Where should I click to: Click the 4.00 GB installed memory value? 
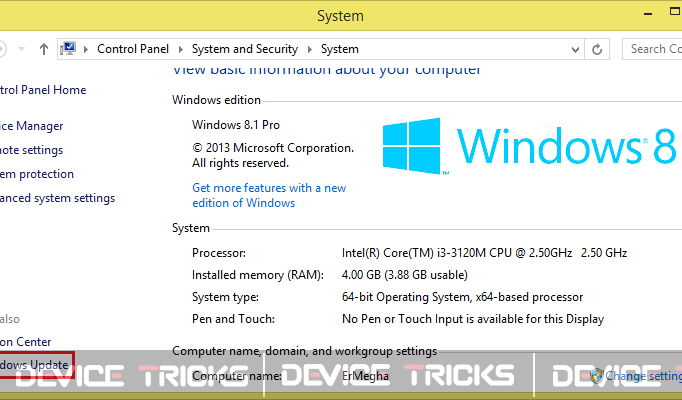click(x=405, y=275)
